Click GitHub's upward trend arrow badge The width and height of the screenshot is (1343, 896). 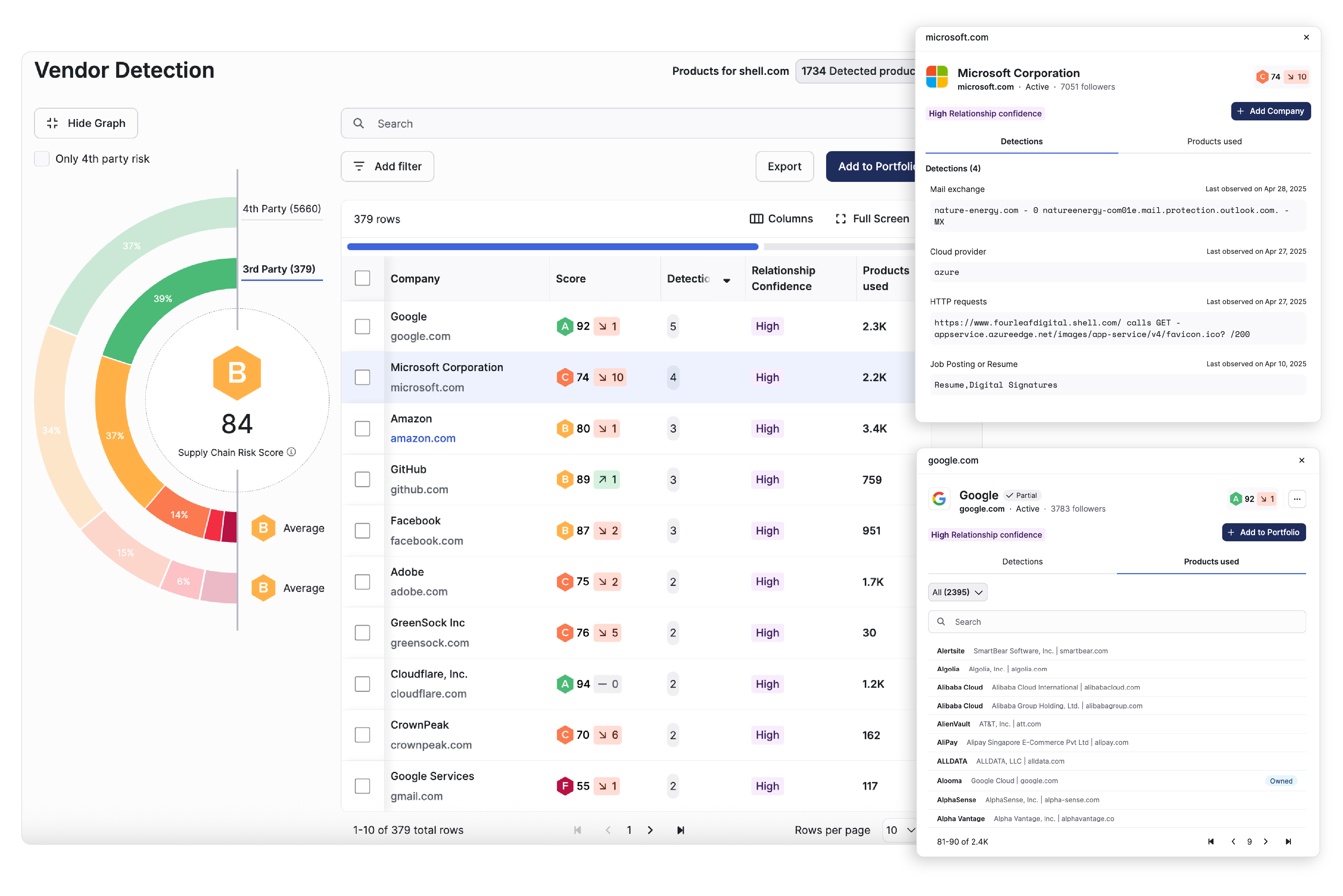pyautogui.click(x=606, y=479)
